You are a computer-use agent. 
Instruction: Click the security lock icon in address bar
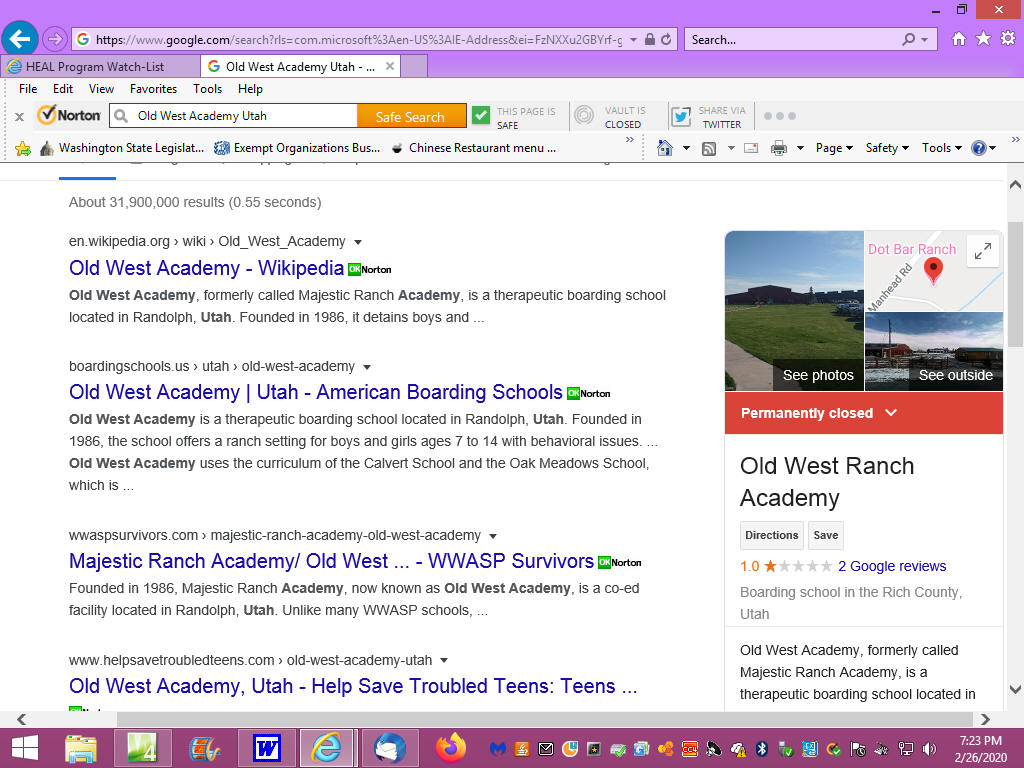650,39
